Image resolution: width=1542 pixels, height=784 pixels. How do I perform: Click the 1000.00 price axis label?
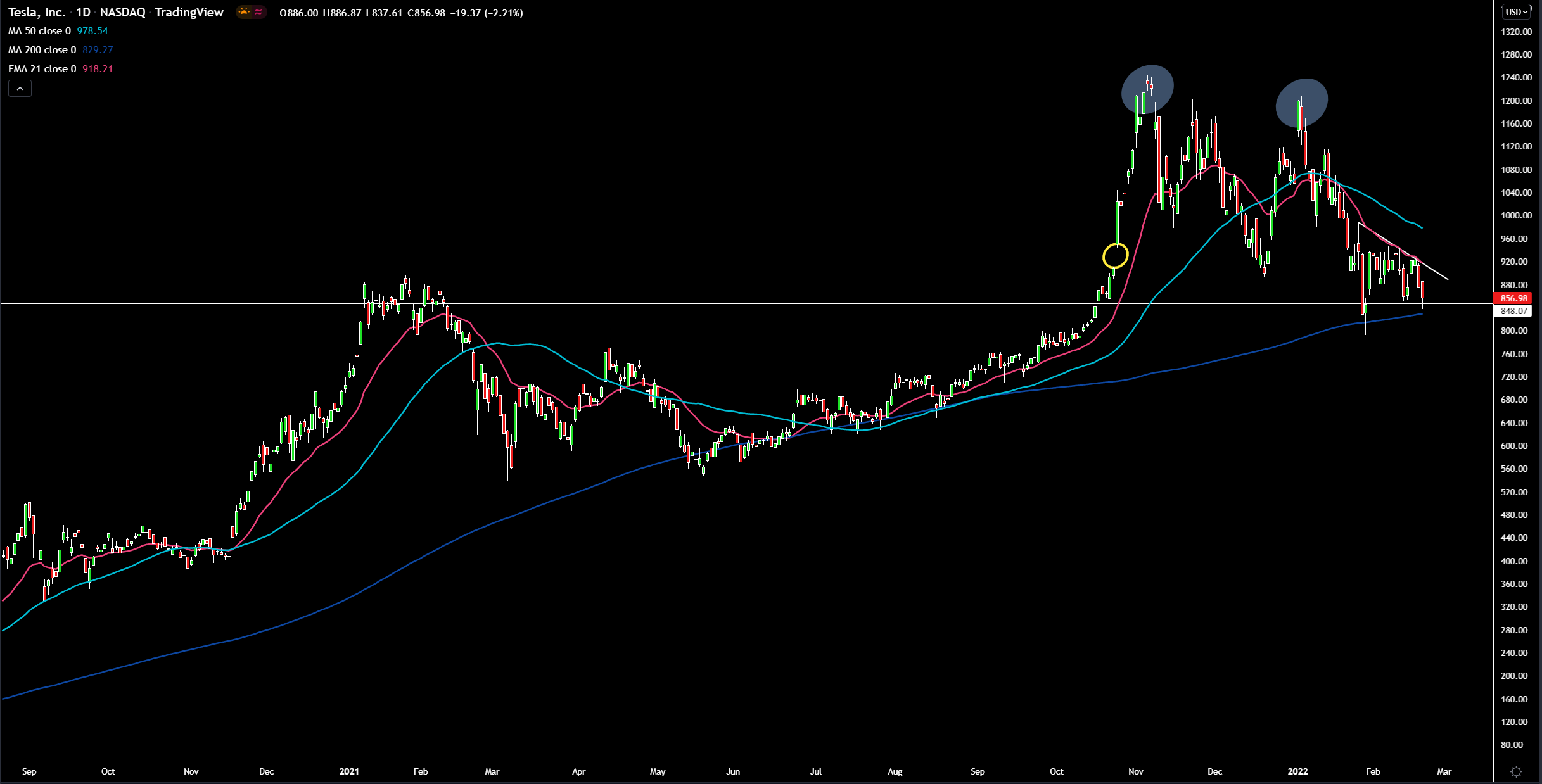[x=1516, y=215]
